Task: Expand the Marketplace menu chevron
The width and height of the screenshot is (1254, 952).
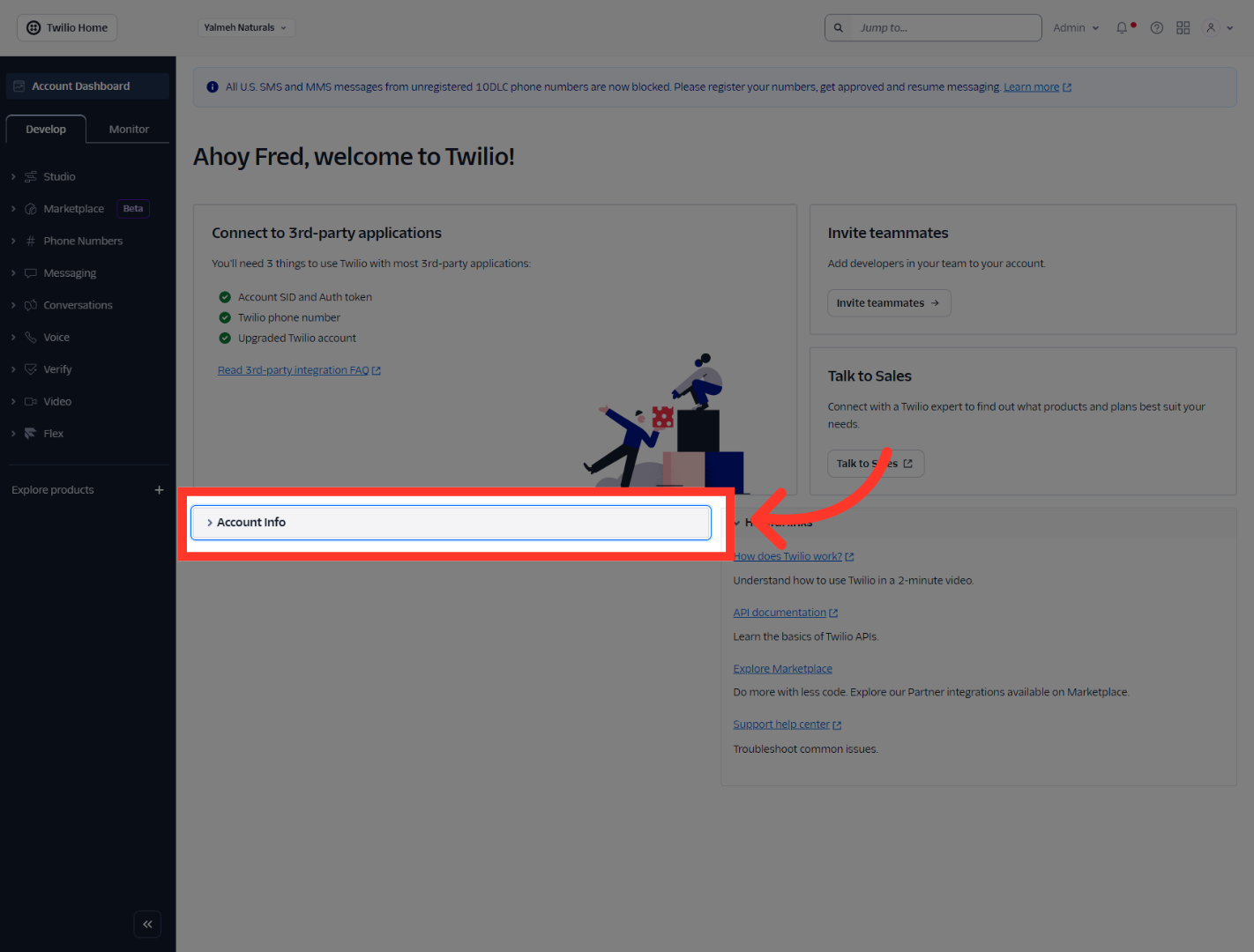Action: [13, 209]
